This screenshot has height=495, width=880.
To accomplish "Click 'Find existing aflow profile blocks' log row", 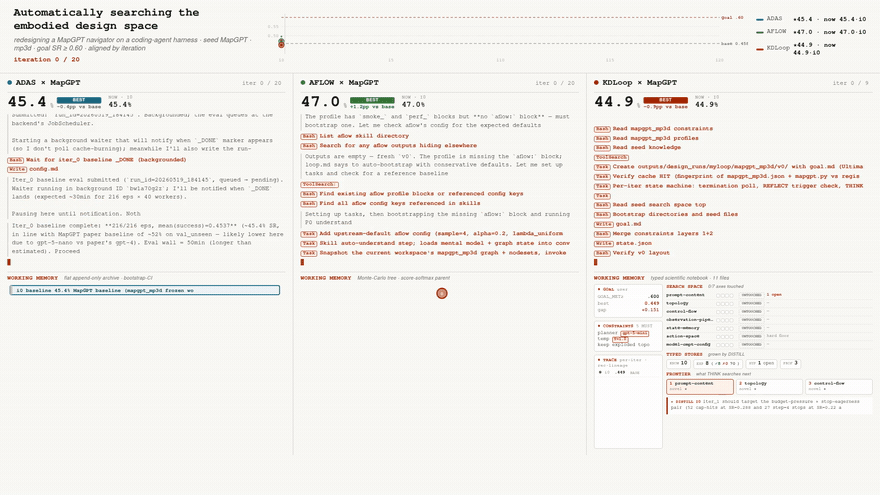I will (x=412, y=194).
